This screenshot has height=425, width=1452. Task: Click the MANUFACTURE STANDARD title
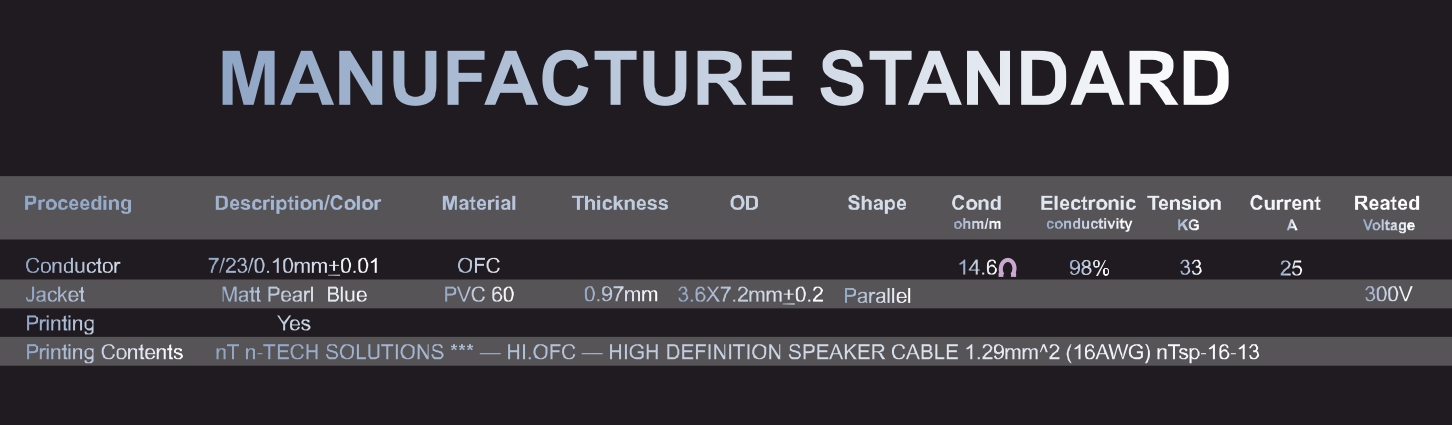point(725,78)
